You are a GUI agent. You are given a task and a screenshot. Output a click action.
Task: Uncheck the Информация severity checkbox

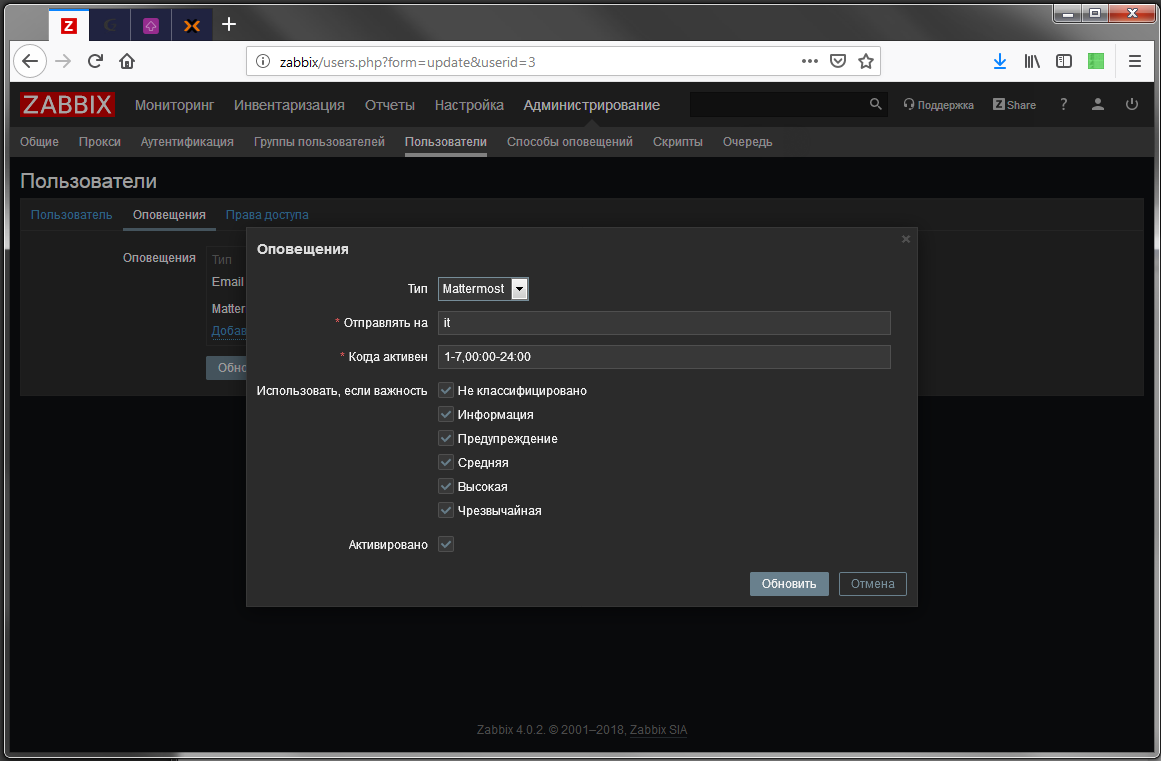click(445, 414)
